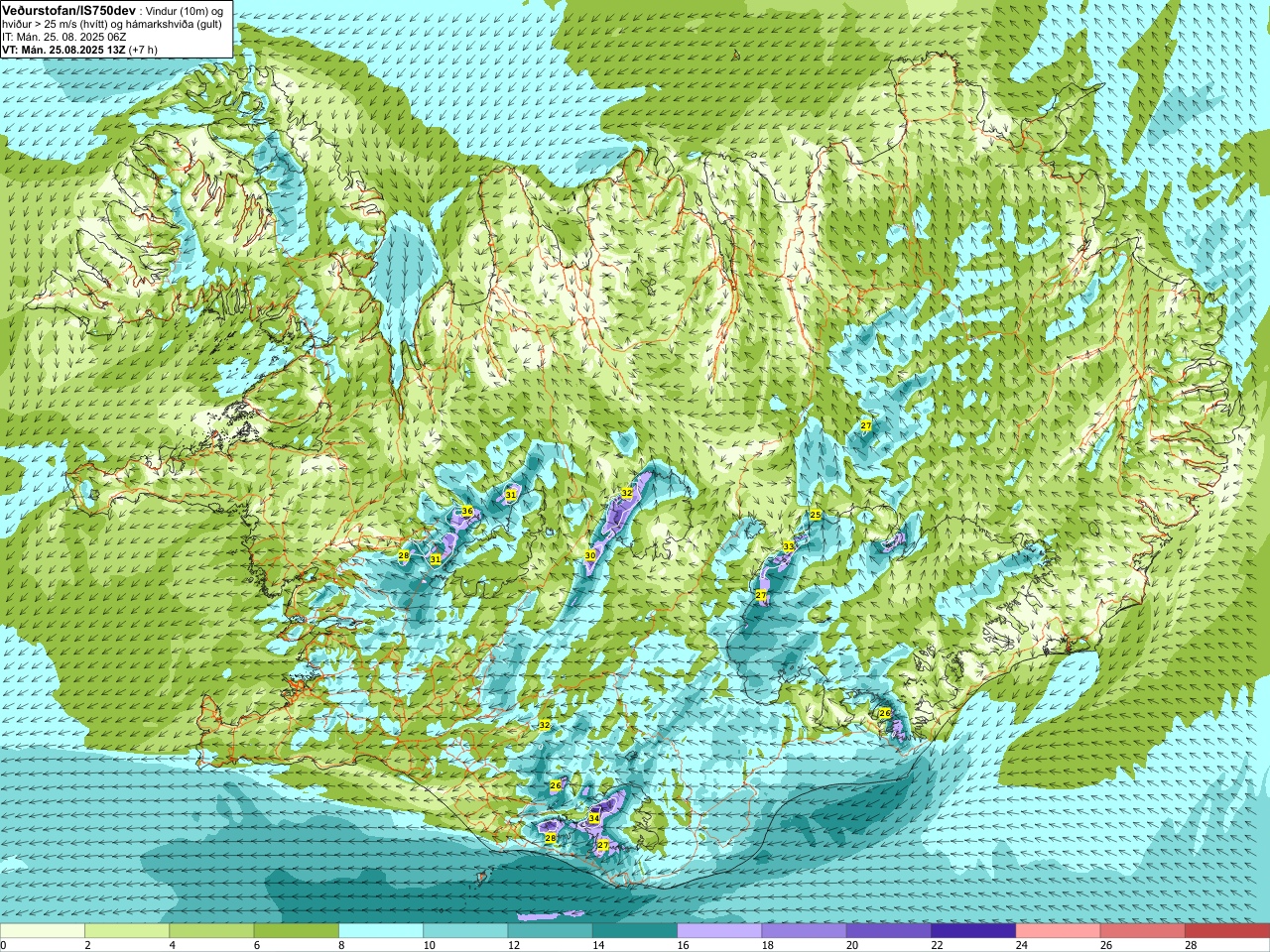Click the legend tick label 20
Screen dimensions: 1270x952
[852, 945]
